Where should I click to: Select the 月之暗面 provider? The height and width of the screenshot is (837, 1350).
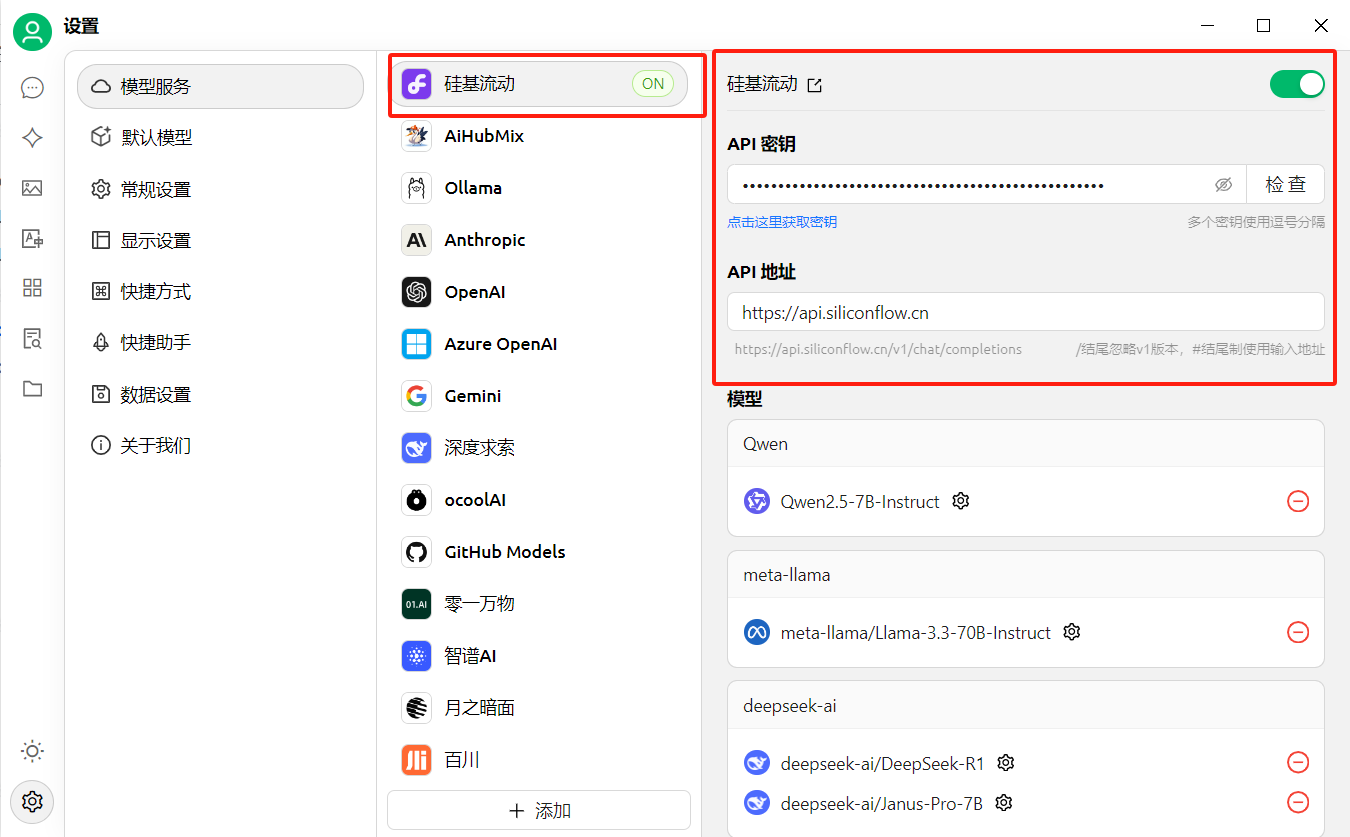pos(539,708)
